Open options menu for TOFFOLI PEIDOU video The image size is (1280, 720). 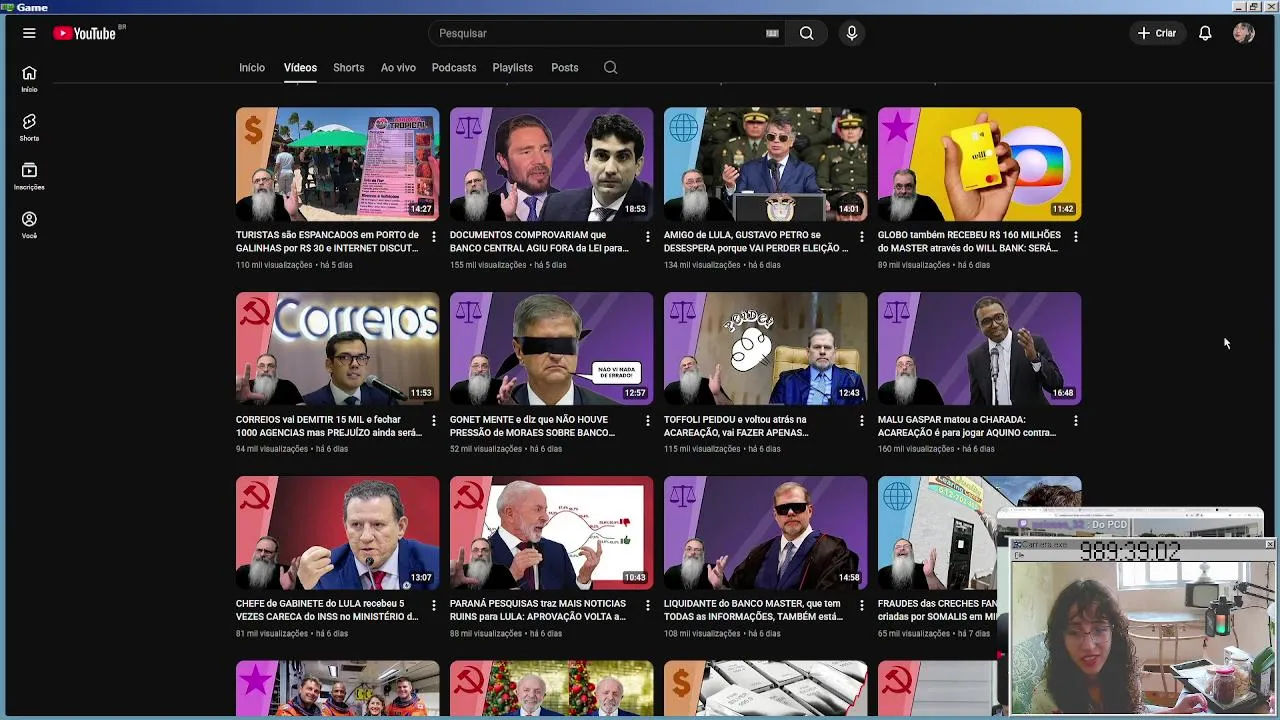(861, 421)
